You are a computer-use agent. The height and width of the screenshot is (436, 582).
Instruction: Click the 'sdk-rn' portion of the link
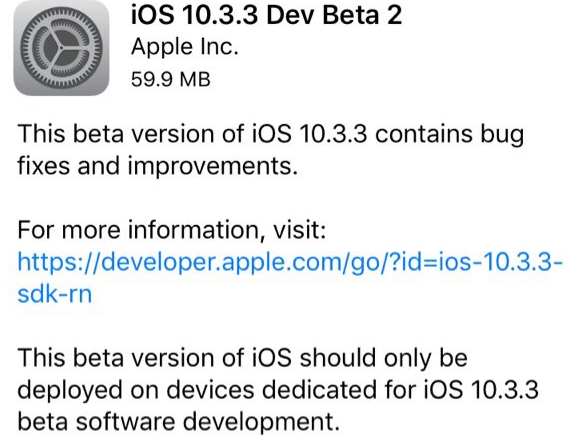click(55, 294)
